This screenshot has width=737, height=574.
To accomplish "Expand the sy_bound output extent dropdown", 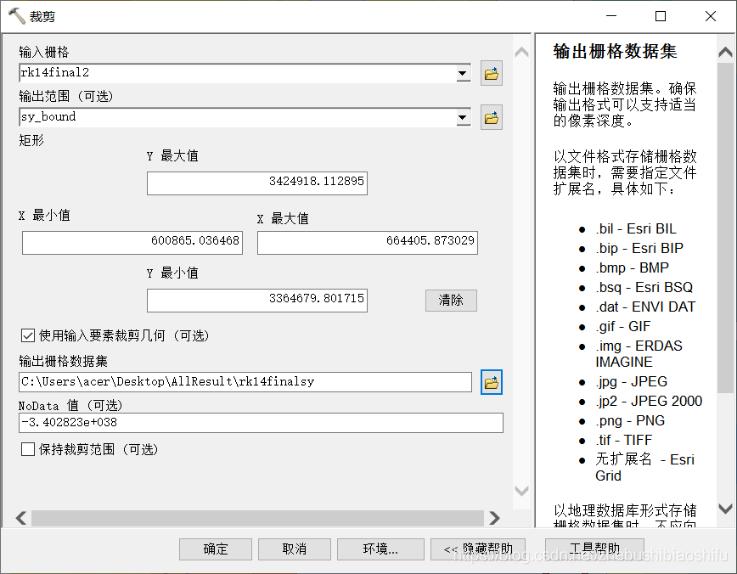I will [463, 117].
